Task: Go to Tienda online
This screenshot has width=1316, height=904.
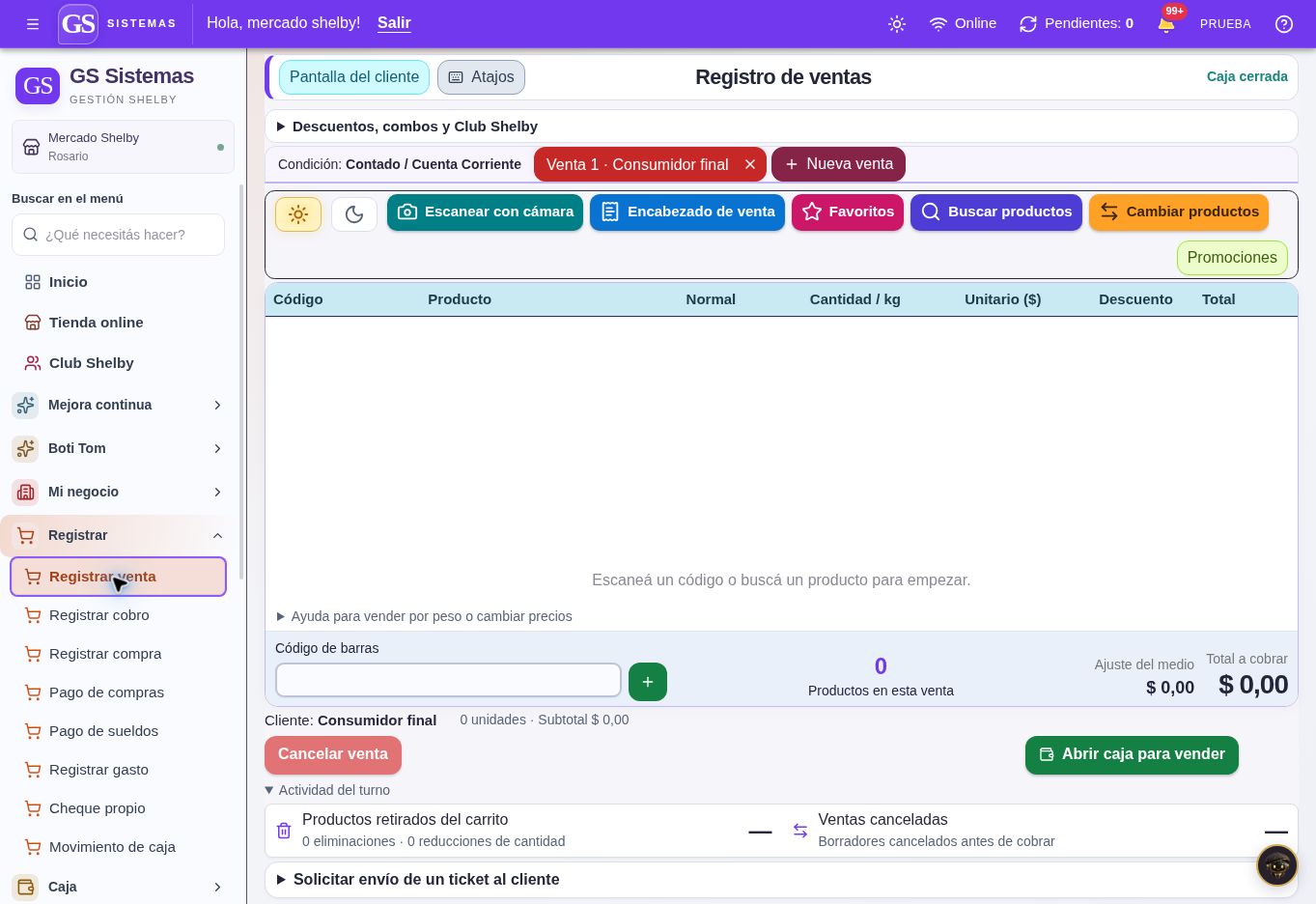Action: [119, 323]
